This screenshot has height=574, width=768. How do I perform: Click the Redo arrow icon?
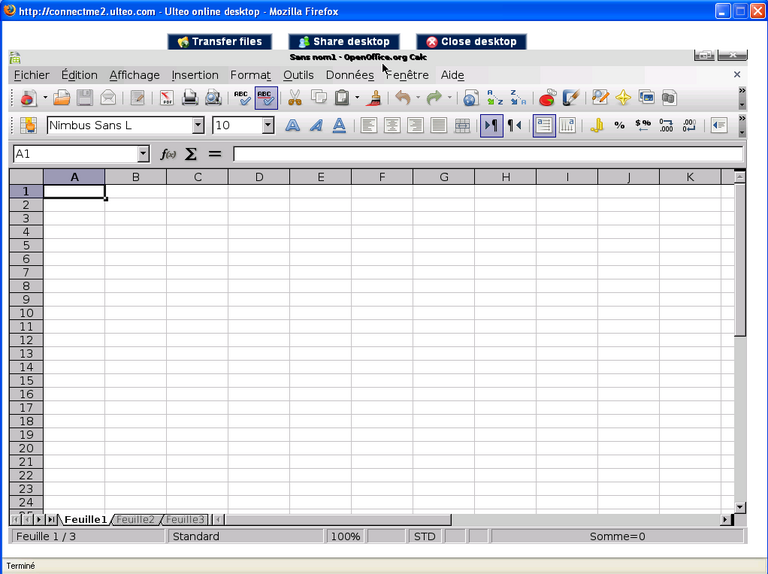[x=434, y=98]
